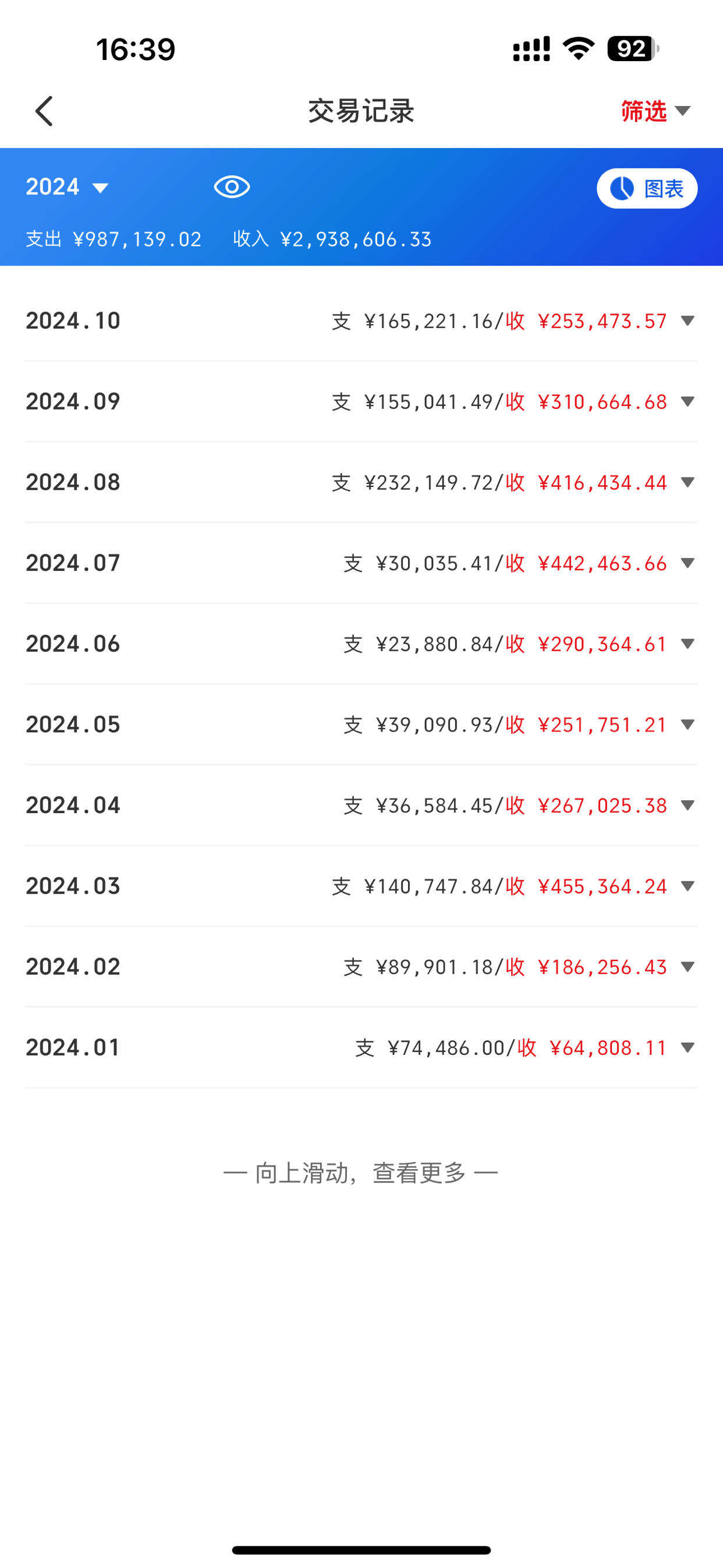The width and height of the screenshot is (723, 1568).
Task: Tap the total 支出 ¥987,139.02 summary
Action: tap(114, 239)
